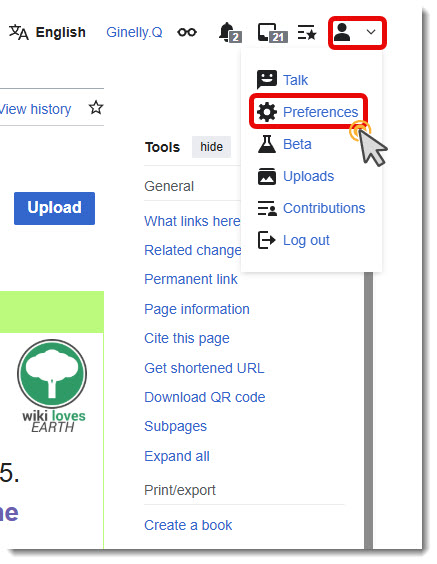Open the English language selector
The height and width of the screenshot is (564, 437).
click(47, 32)
